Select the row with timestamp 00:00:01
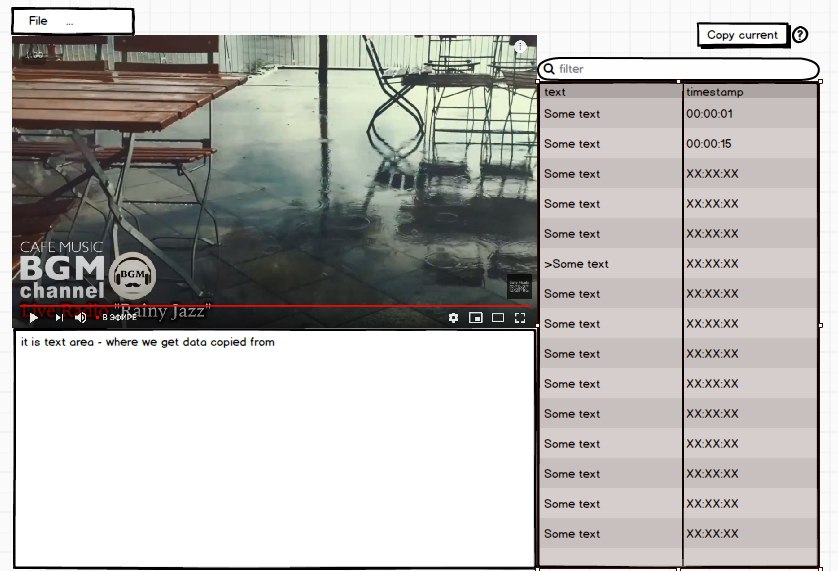The image size is (838, 571). (679, 113)
